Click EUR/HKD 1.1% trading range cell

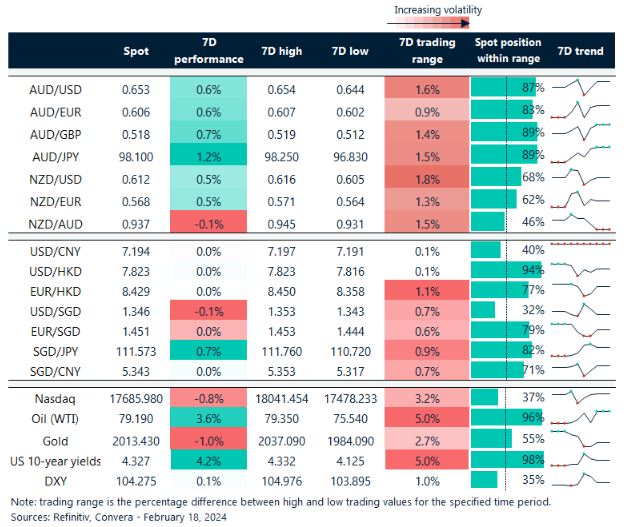[x=427, y=292]
